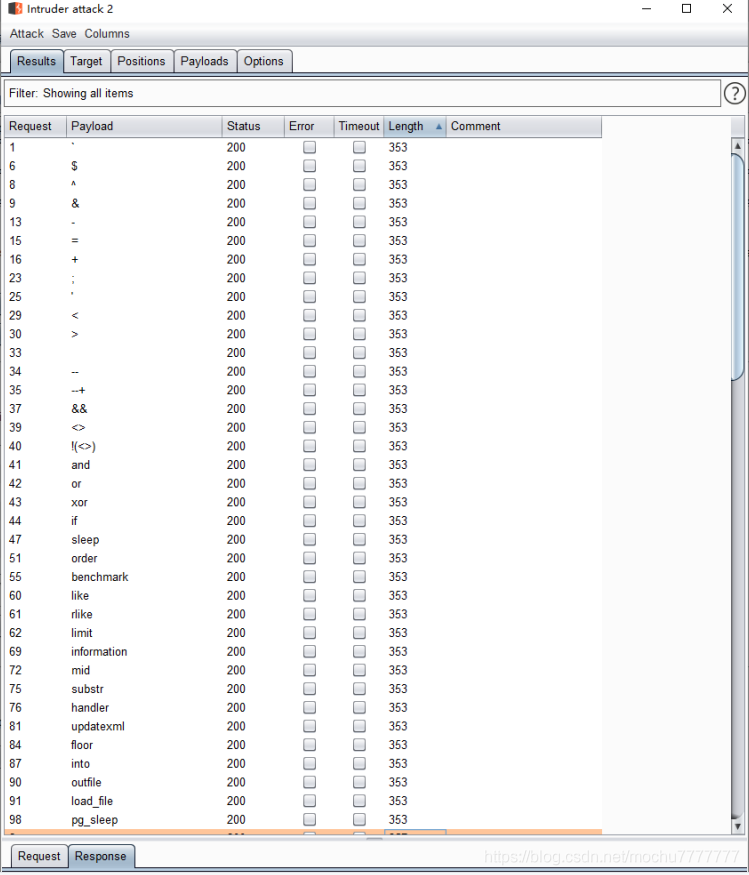
Task: Select the row with payload !(<>)
Action: (x=303, y=446)
